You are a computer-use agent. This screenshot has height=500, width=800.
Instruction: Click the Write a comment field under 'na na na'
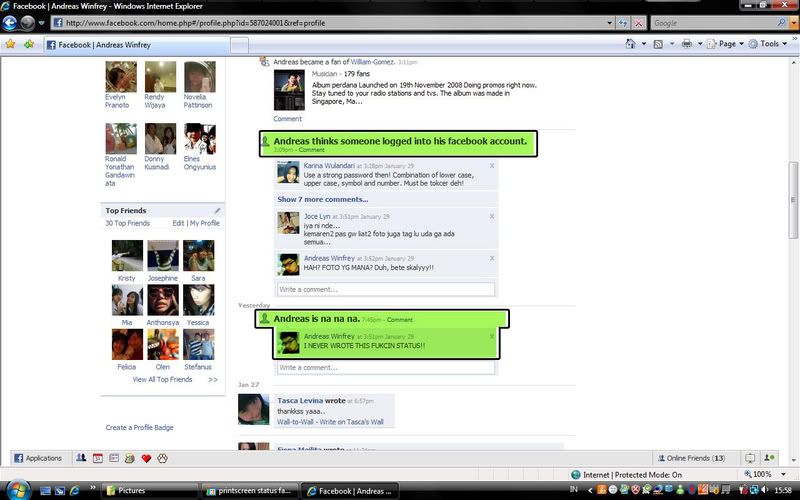[386, 367]
